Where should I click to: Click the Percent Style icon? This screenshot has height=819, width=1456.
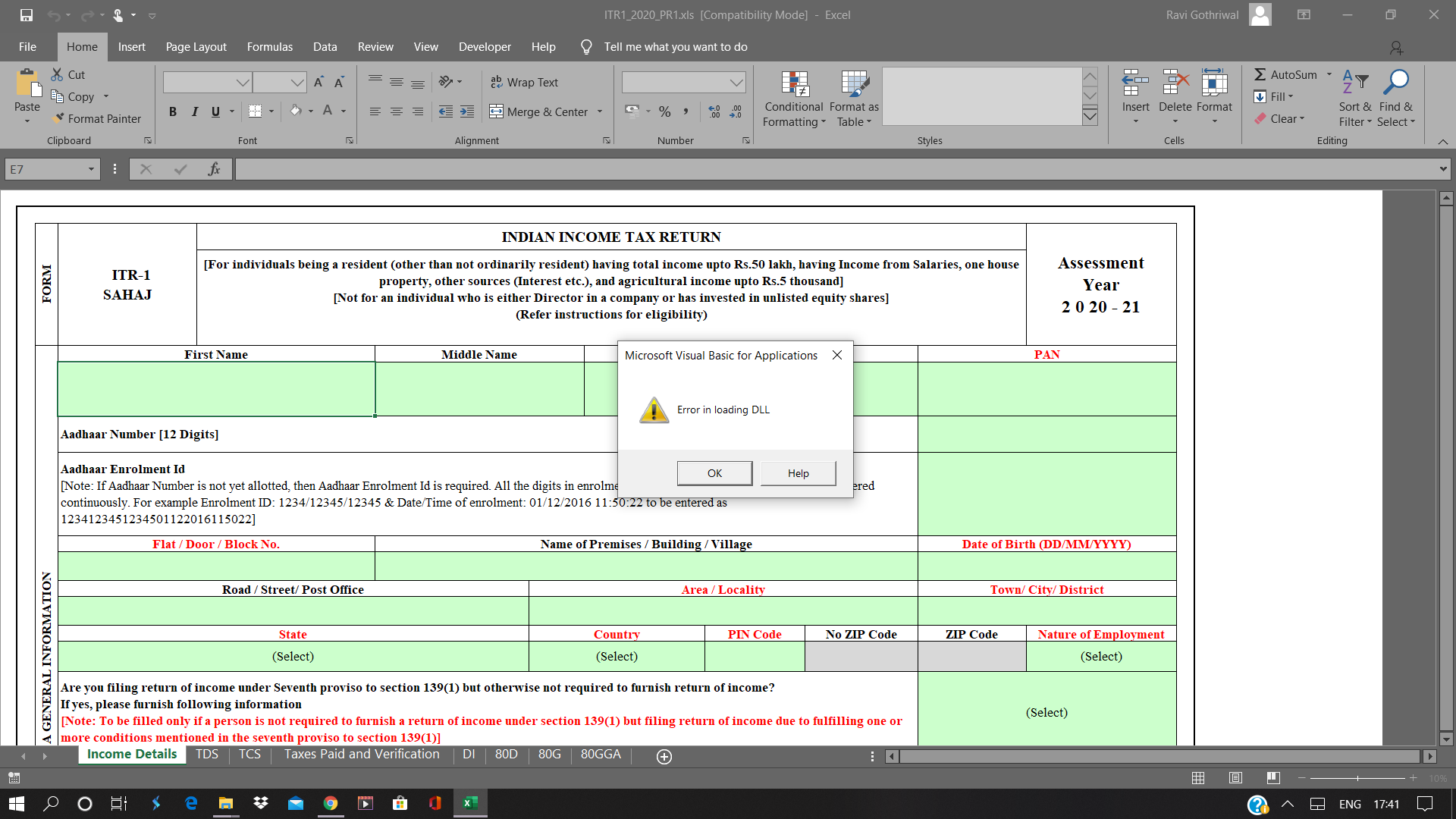(x=664, y=111)
